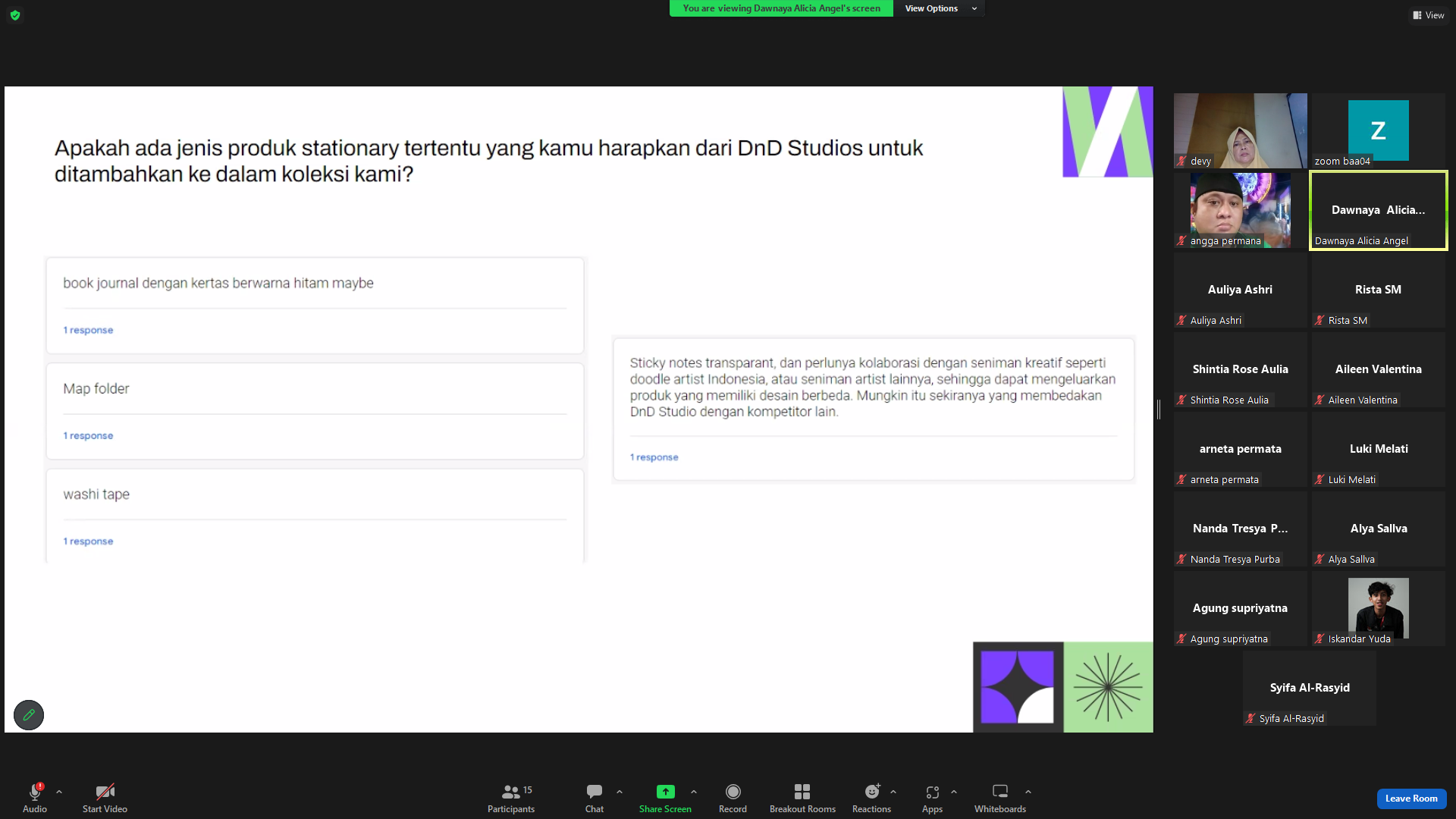Click the 'book journal dengan kertas' response text

tap(218, 283)
